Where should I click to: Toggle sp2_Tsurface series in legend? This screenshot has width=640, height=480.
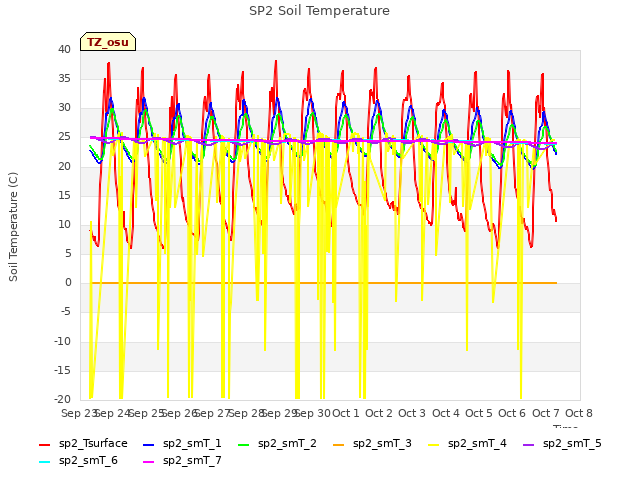[83, 443]
